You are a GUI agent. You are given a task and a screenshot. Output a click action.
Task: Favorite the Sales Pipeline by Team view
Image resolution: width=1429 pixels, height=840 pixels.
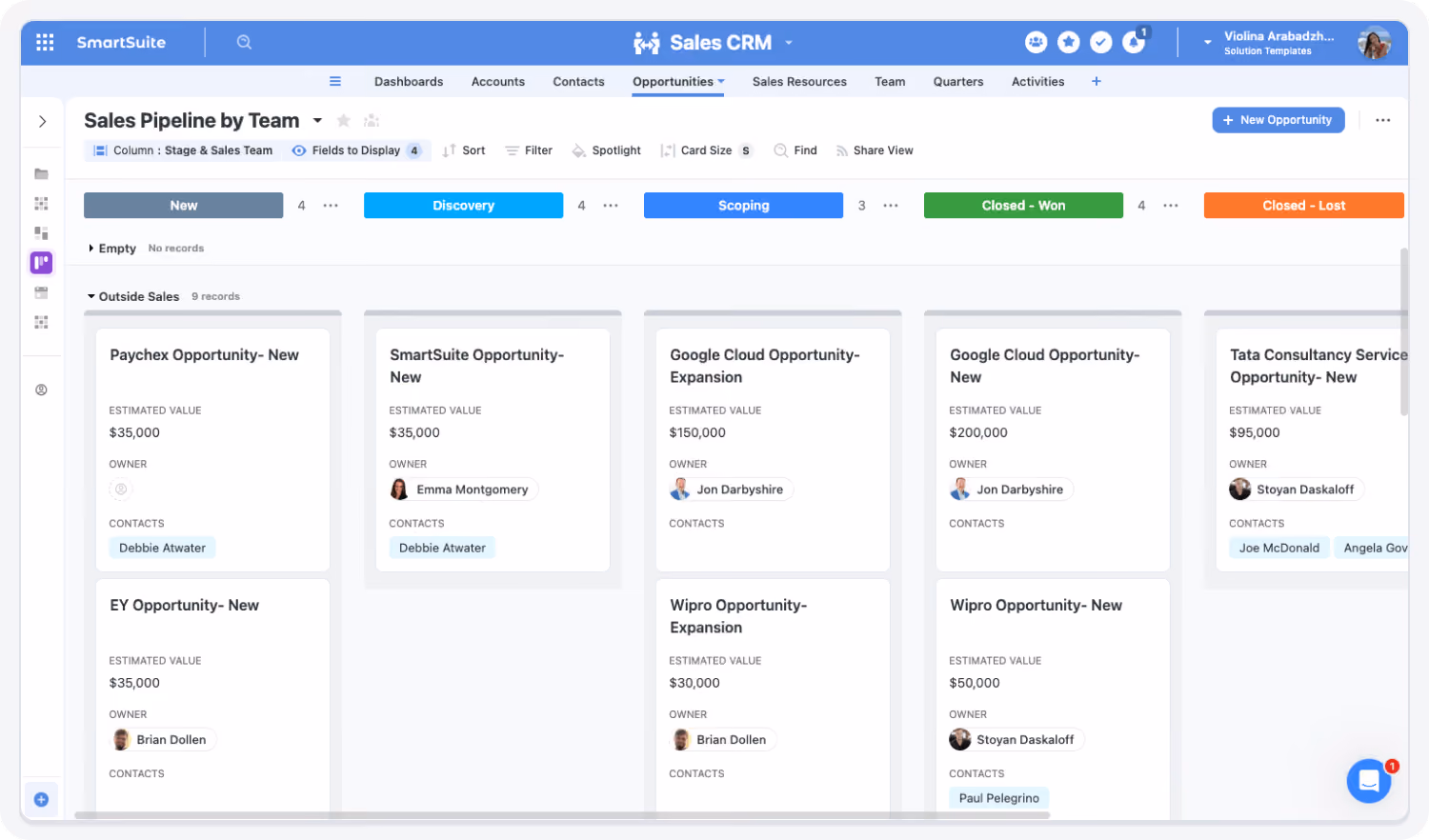point(344,120)
